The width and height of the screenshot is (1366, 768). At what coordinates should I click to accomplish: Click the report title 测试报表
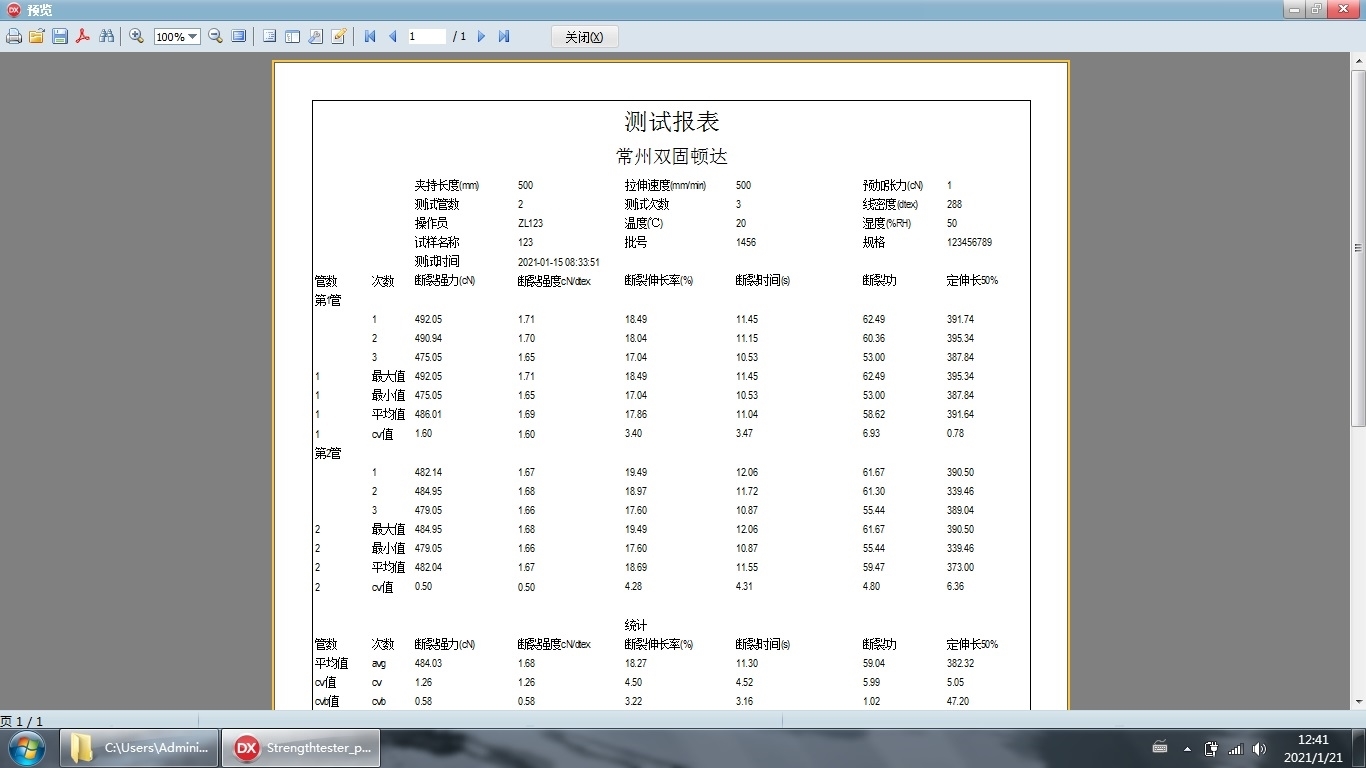(x=672, y=122)
